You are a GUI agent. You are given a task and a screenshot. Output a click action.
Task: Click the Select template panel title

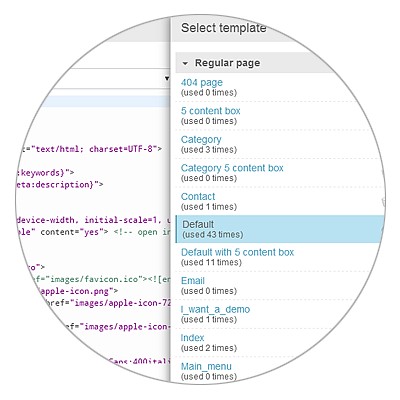(224, 28)
